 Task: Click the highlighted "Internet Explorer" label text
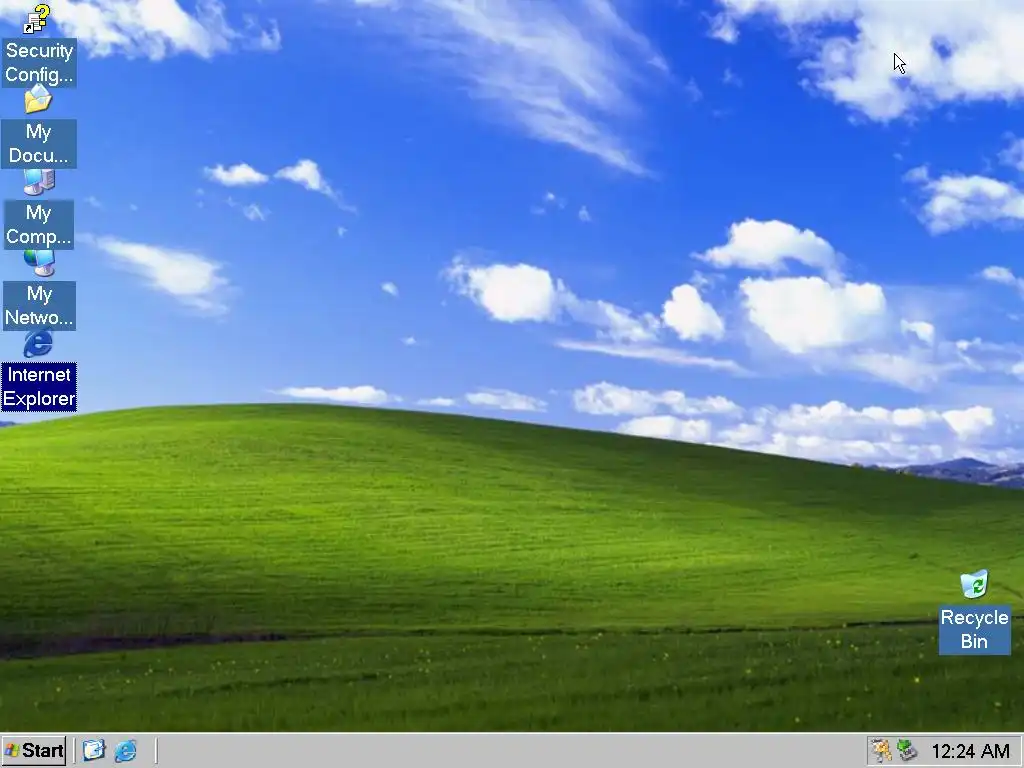[39, 387]
